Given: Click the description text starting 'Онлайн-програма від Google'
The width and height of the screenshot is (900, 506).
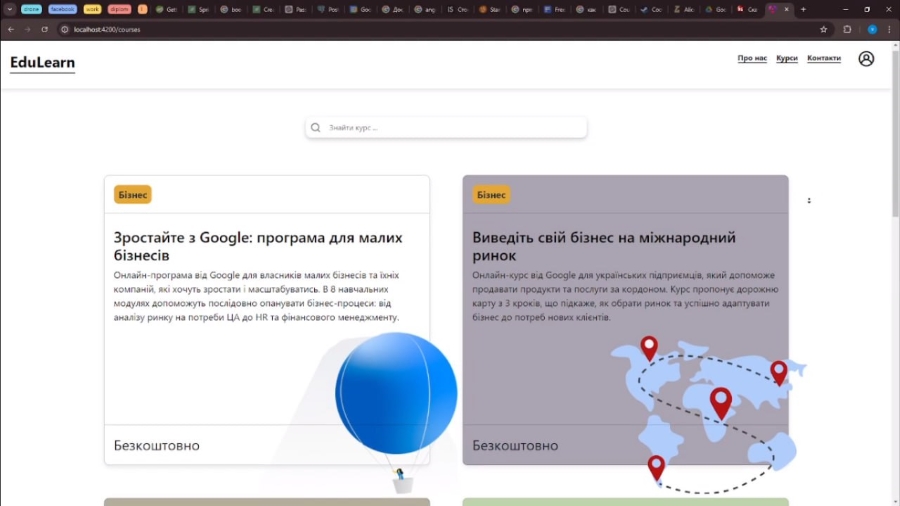Looking at the screenshot, I should point(257,296).
